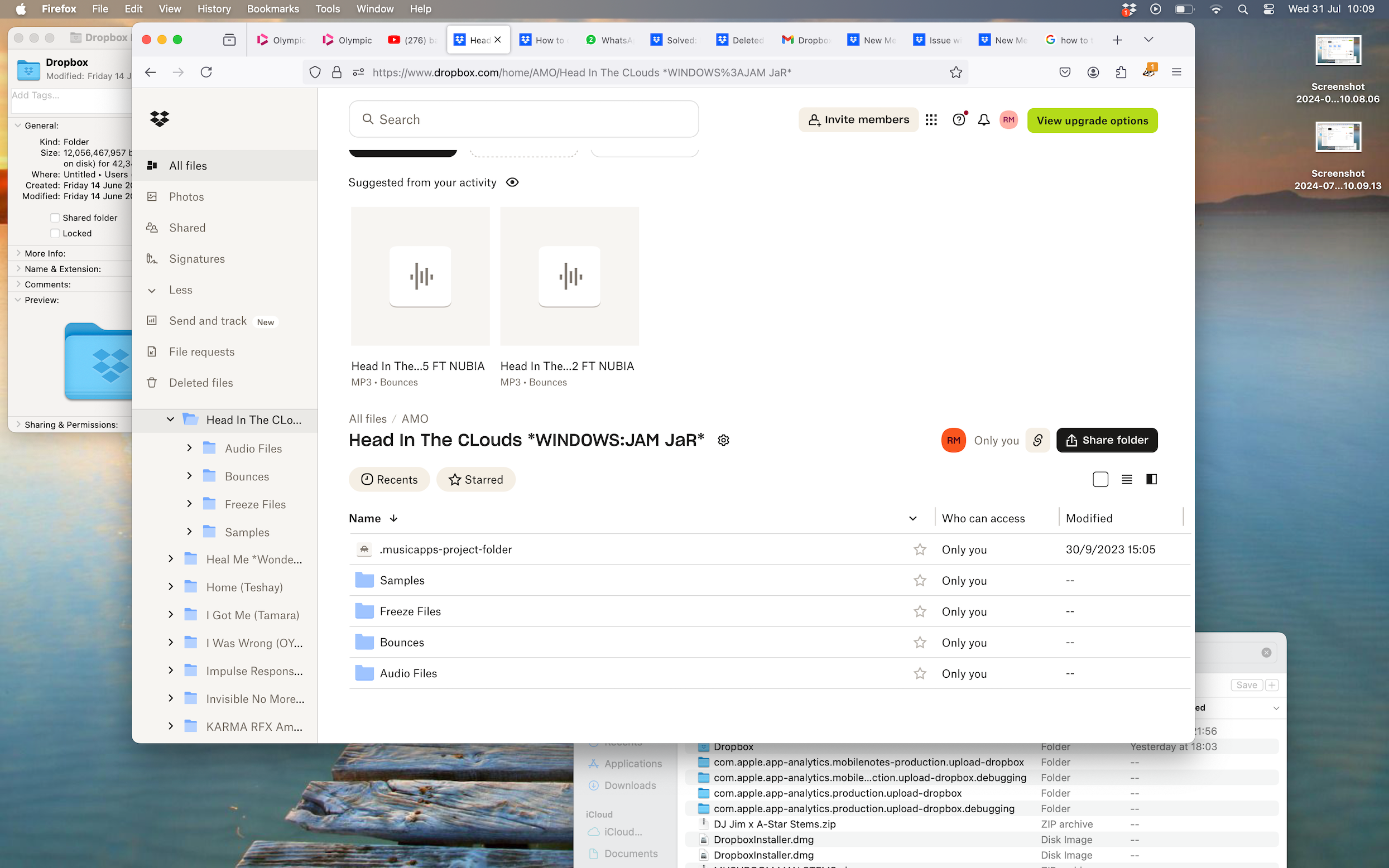The image size is (1389, 868).
Task: Click the File requests icon in sidebar
Action: point(152,351)
